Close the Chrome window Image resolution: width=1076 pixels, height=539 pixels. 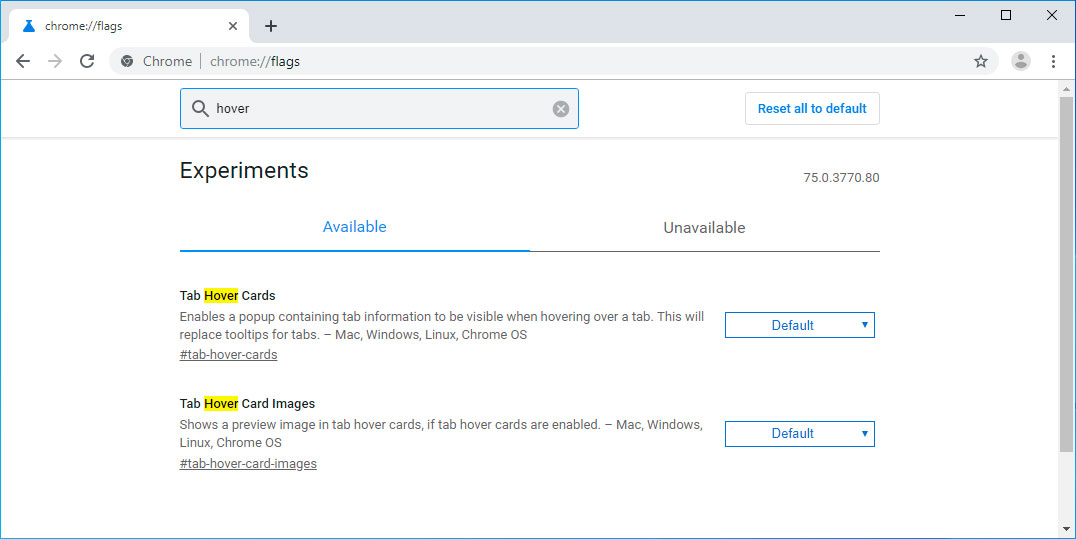click(x=1051, y=15)
